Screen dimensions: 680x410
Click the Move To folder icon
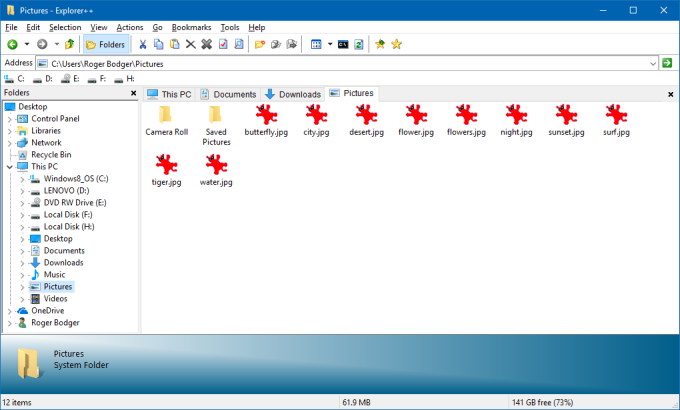tap(292, 44)
